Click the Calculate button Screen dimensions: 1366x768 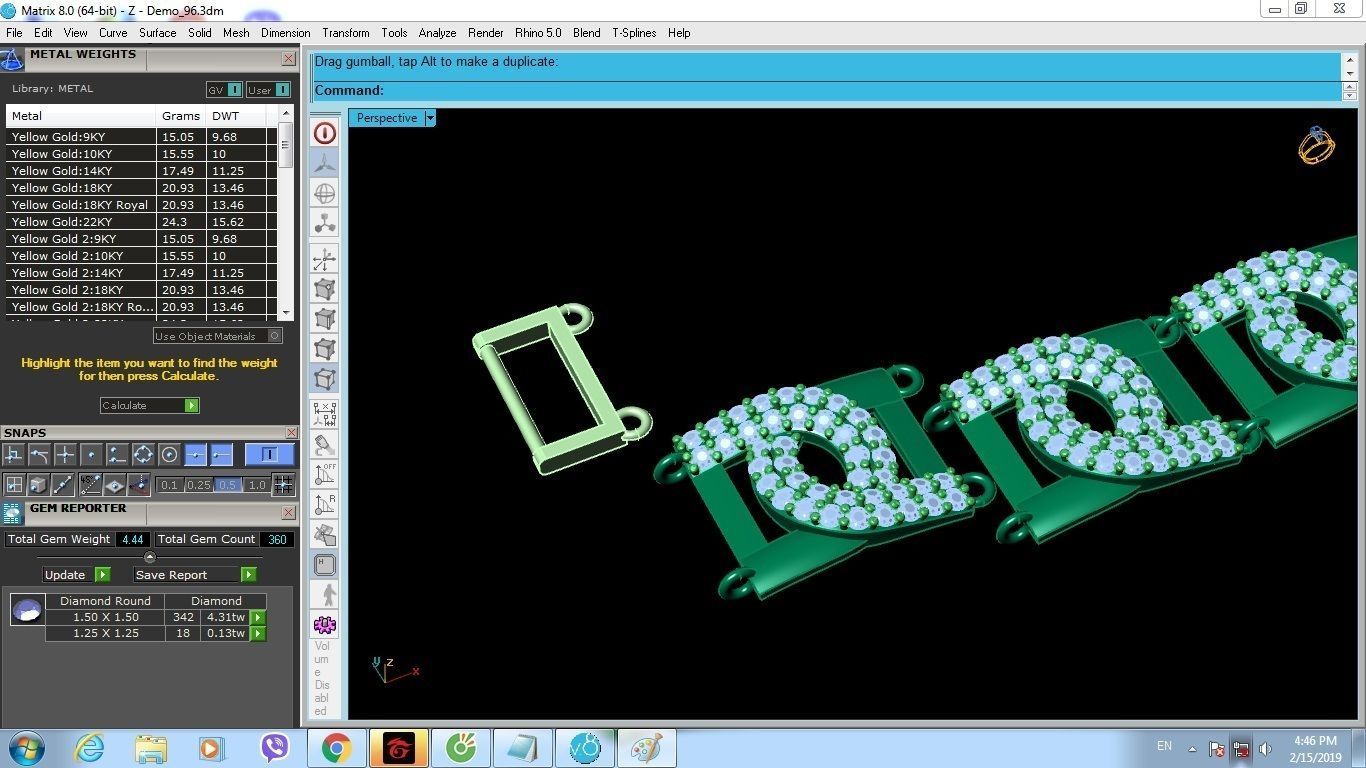pyautogui.click(x=150, y=405)
